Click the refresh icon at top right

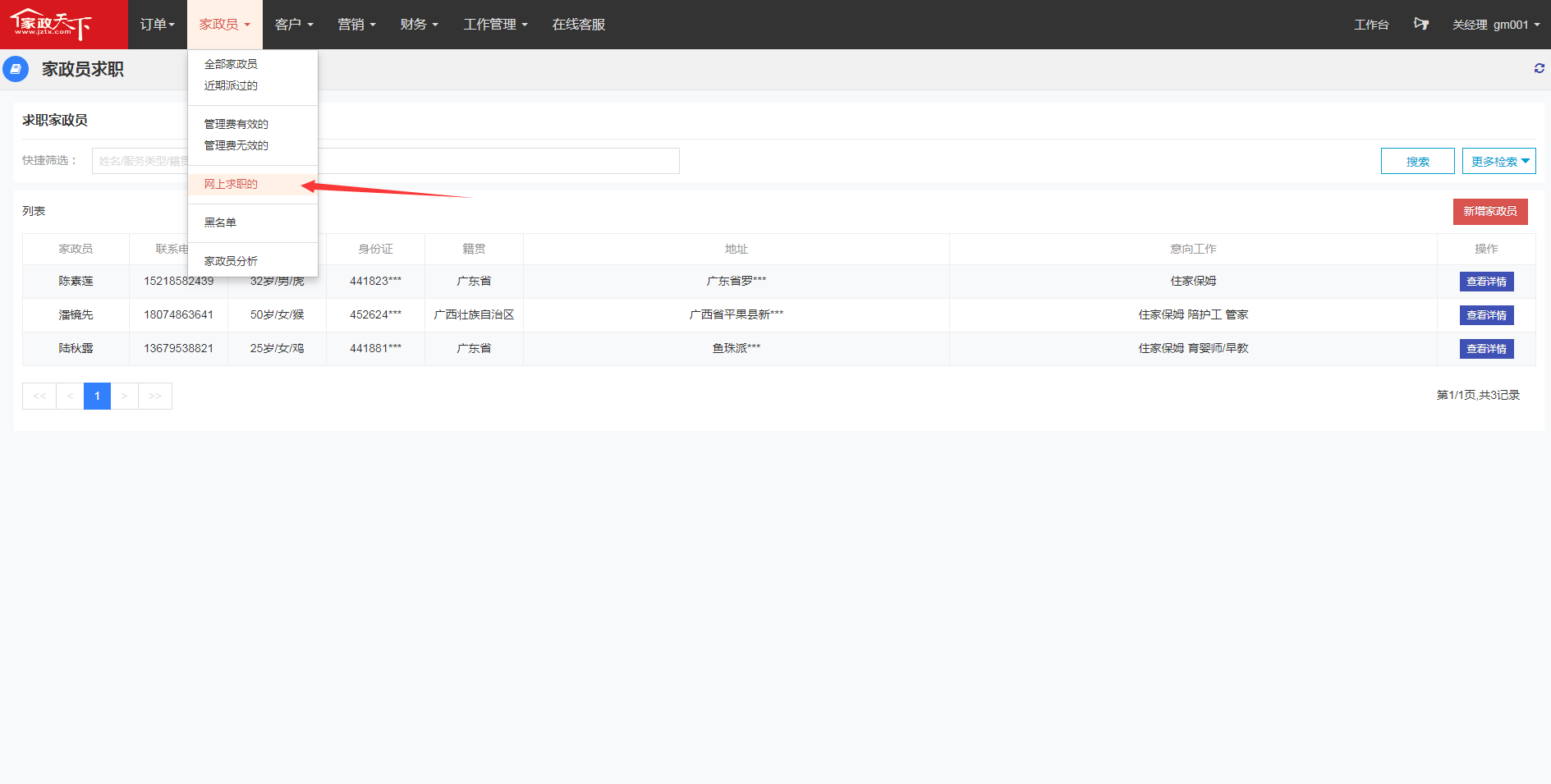(1539, 68)
